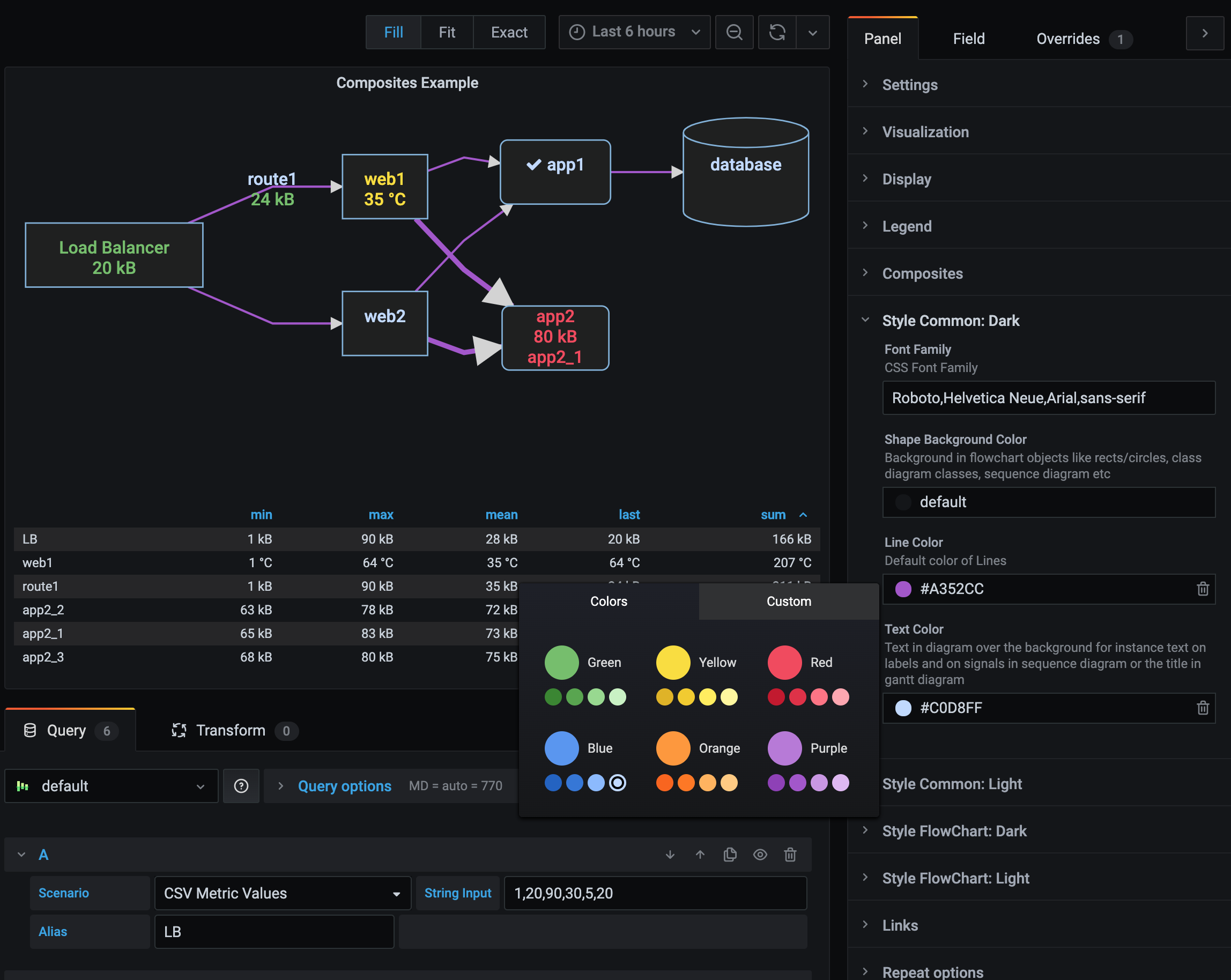Image resolution: width=1231 pixels, height=980 pixels.
Task: Select the Blue outlined radio button swatch
Action: (618, 782)
